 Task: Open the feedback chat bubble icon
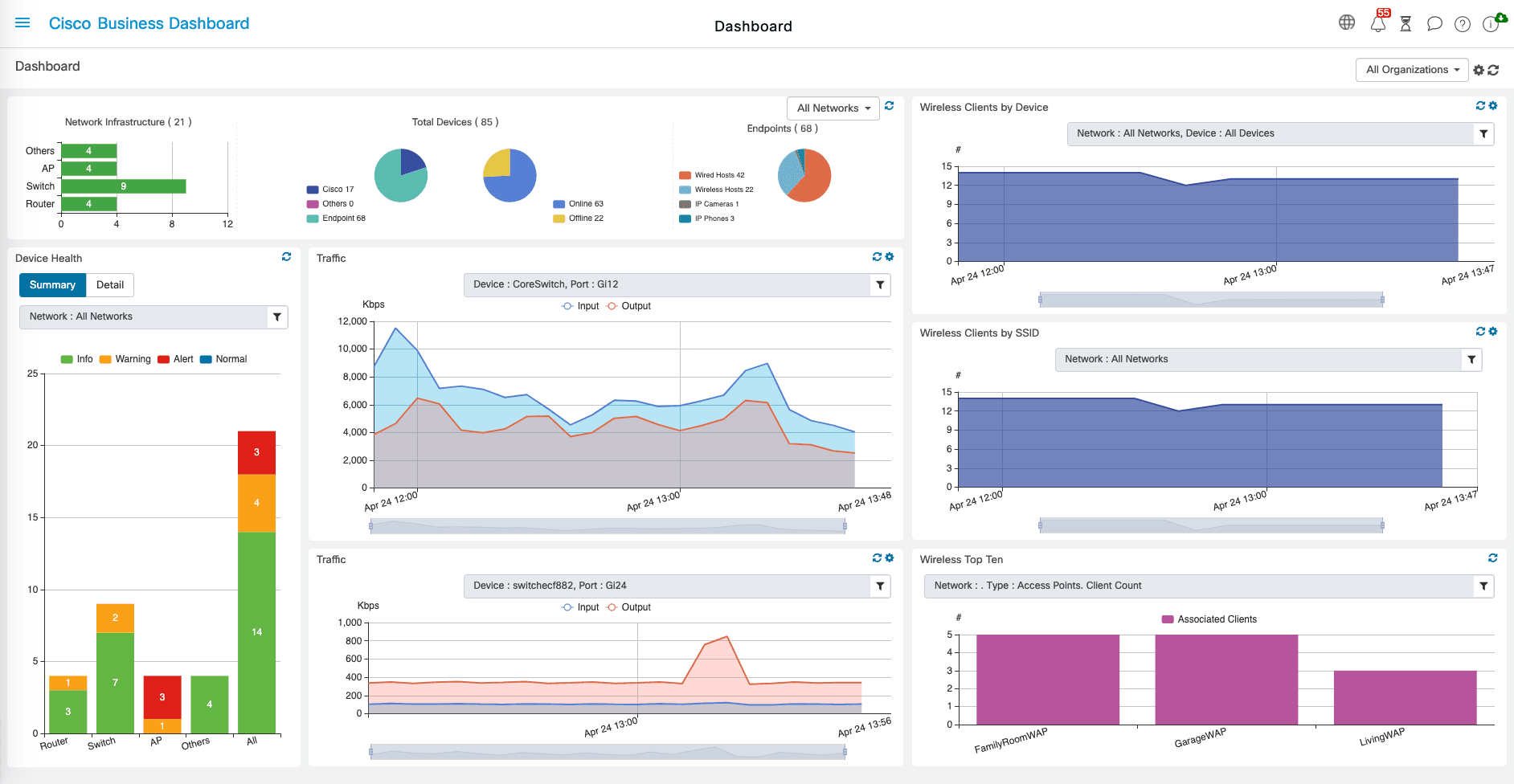click(1434, 24)
